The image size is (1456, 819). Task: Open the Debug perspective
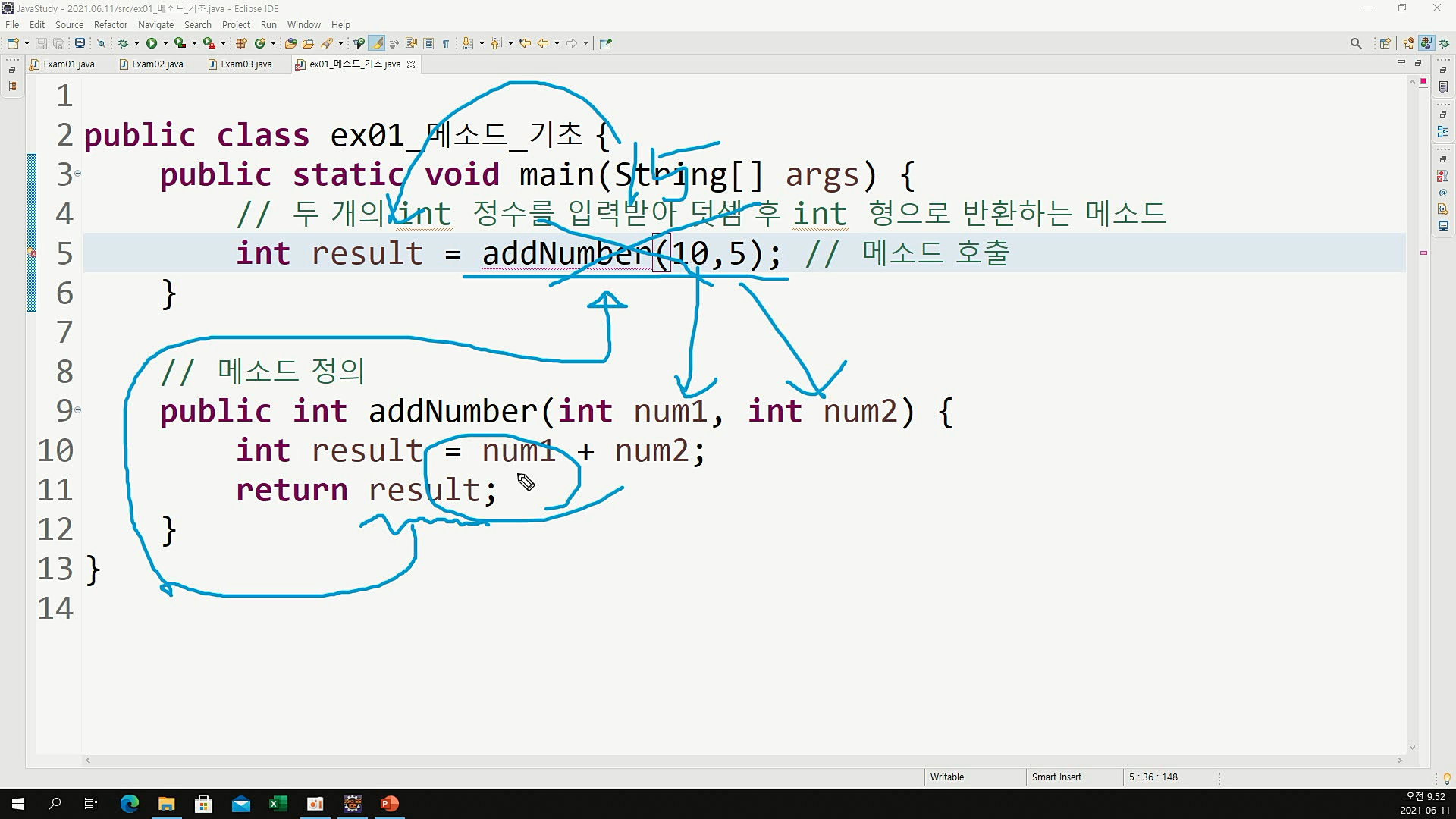click(x=1444, y=43)
